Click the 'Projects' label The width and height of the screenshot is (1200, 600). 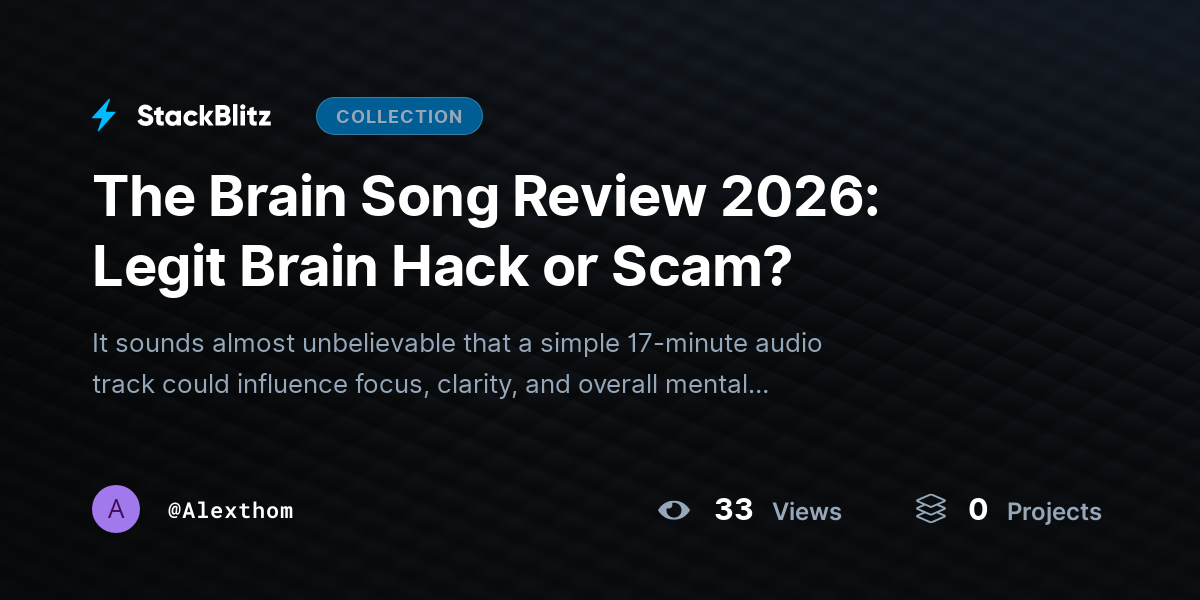(x=1054, y=512)
